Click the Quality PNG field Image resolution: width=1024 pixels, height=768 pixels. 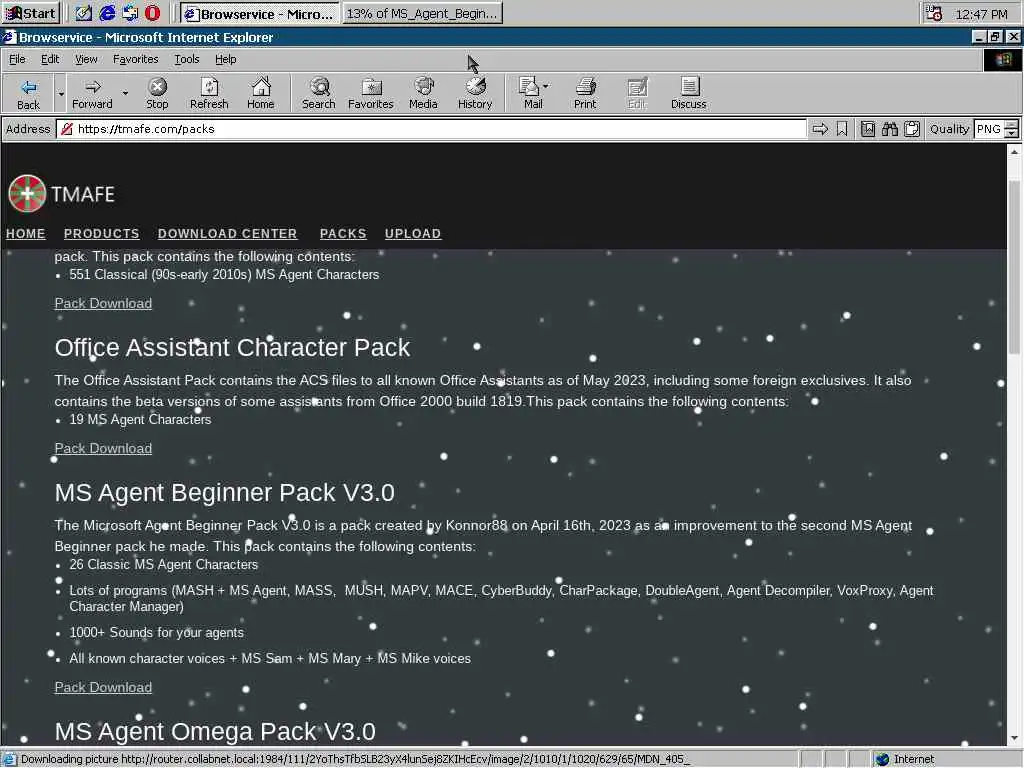tap(989, 129)
